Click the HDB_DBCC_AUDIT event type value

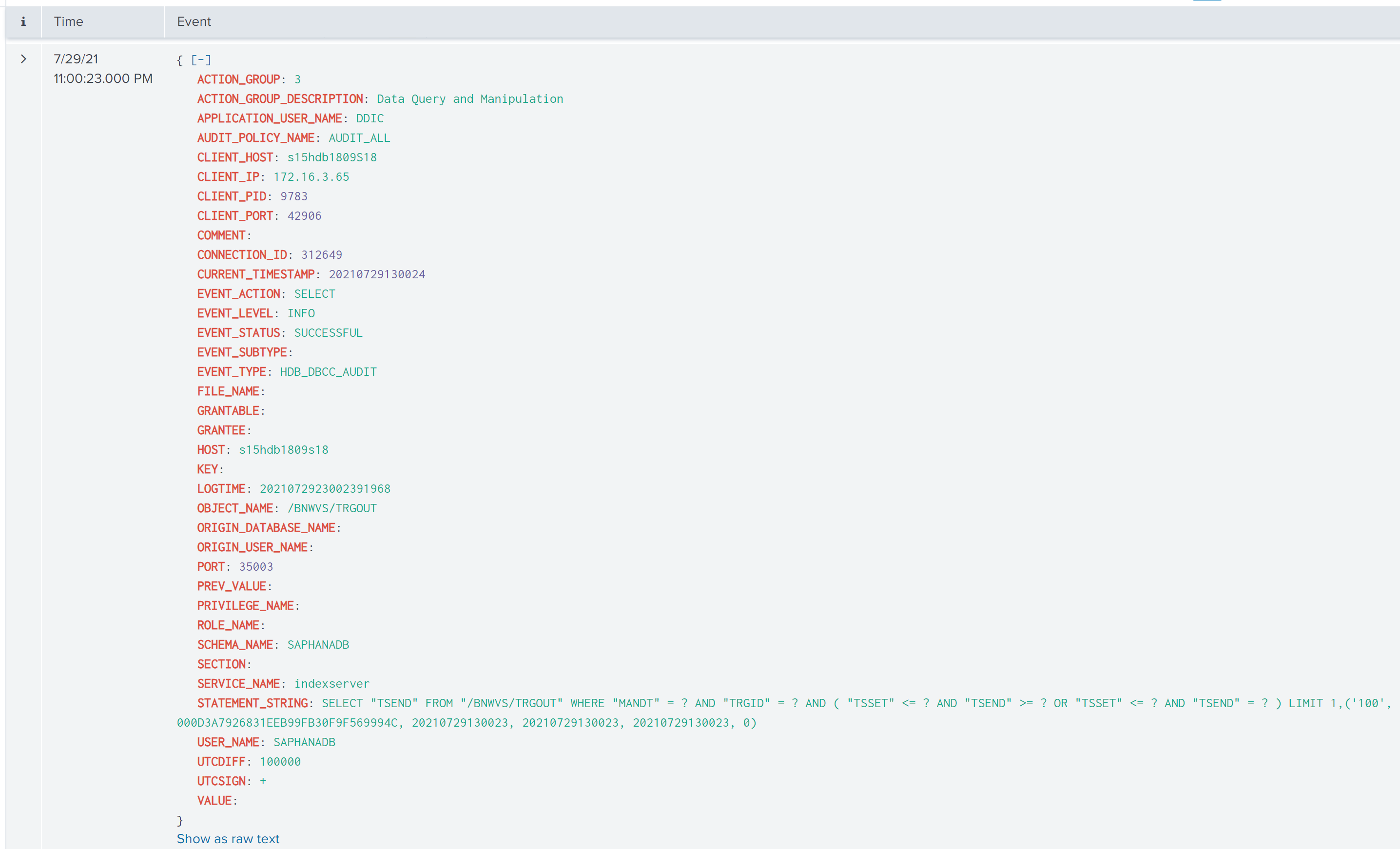pos(329,372)
